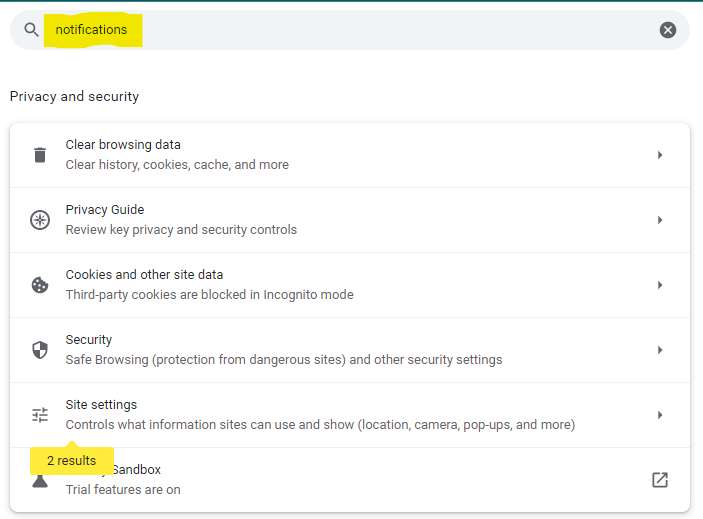Click Safe Browsing description text
703x519 pixels.
point(284,359)
